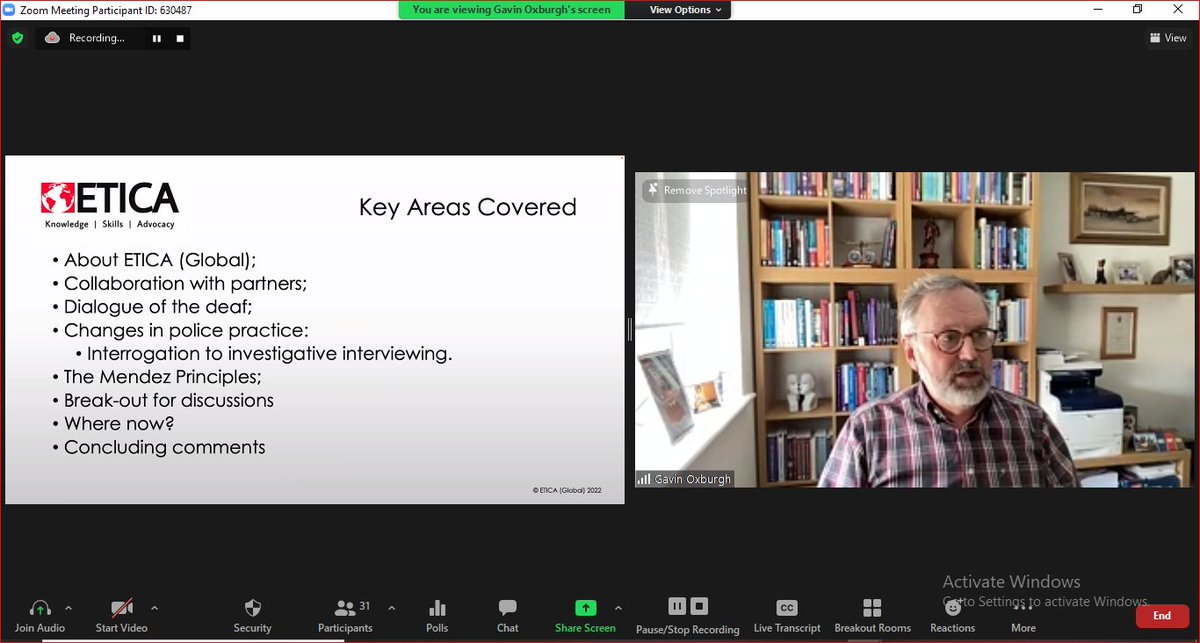Pause recording using top-left pause icon
This screenshot has height=643, width=1200.
click(x=156, y=38)
